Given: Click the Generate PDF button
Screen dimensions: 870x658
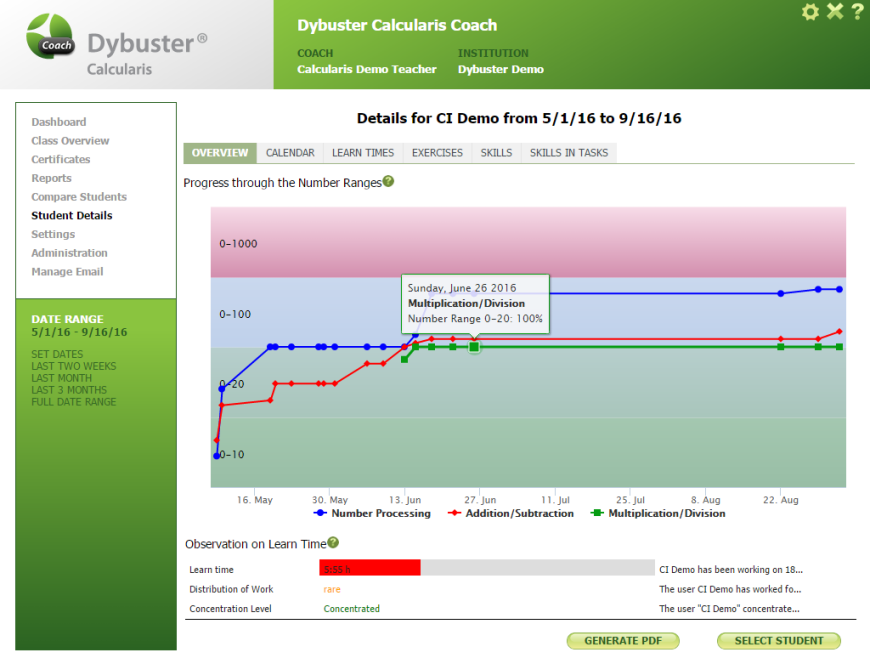Looking at the screenshot, I should click(623, 641).
